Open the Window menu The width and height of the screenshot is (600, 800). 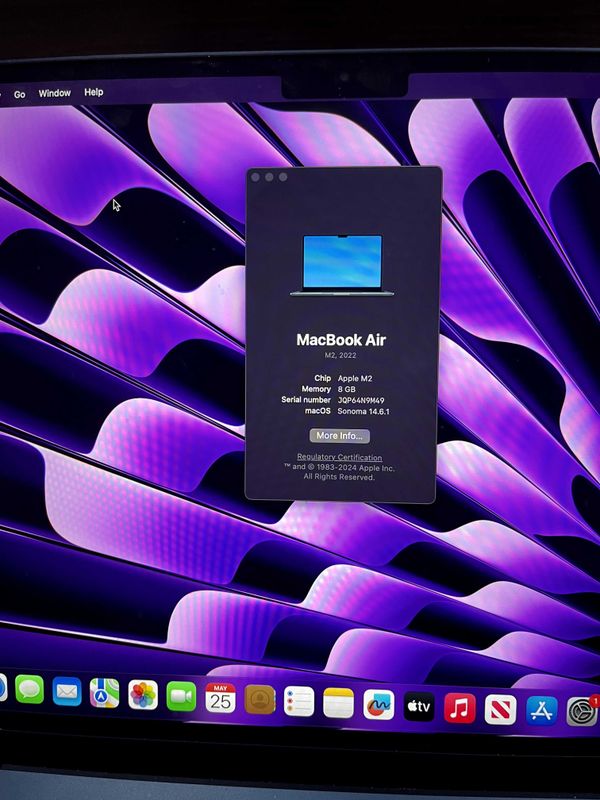click(x=55, y=93)
